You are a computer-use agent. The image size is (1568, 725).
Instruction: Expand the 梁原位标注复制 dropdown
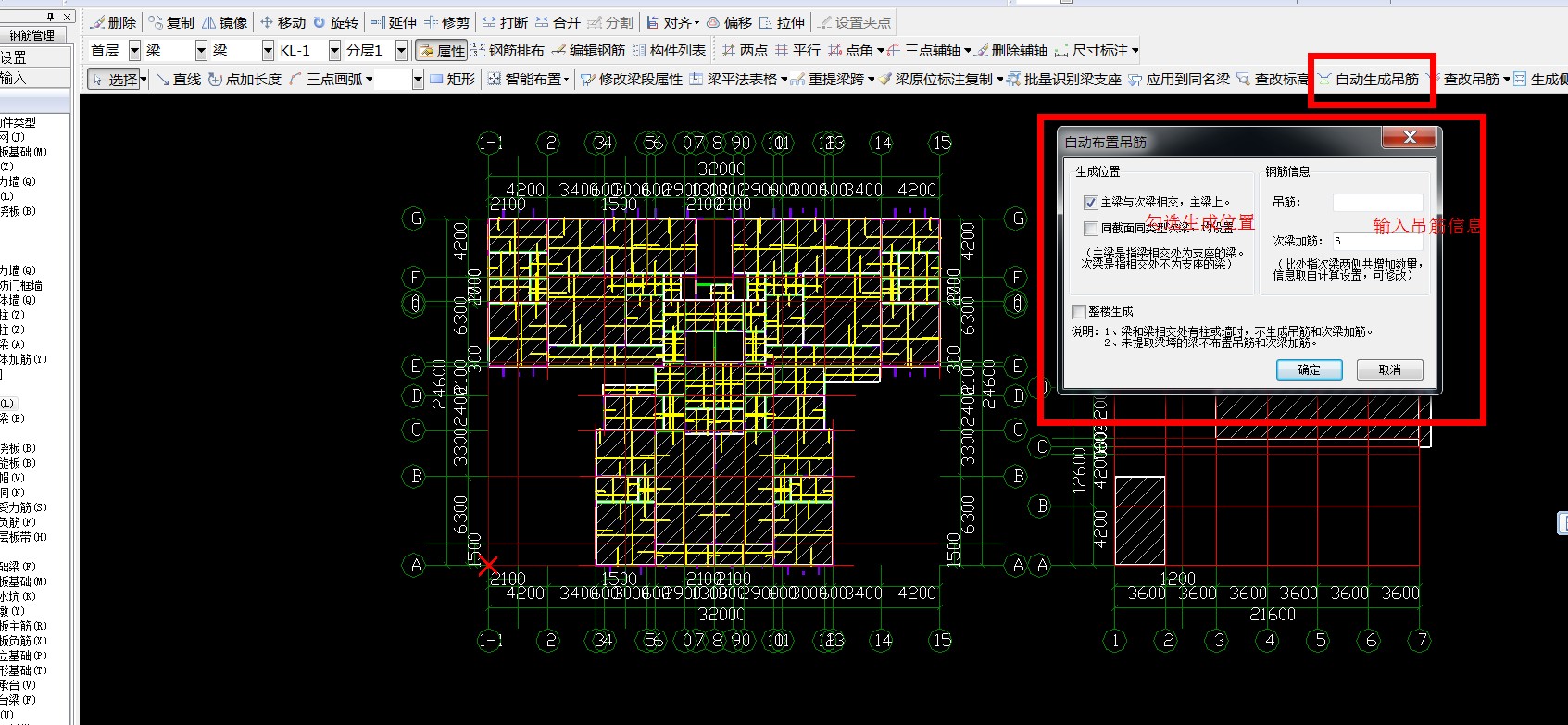click(999, 79)
